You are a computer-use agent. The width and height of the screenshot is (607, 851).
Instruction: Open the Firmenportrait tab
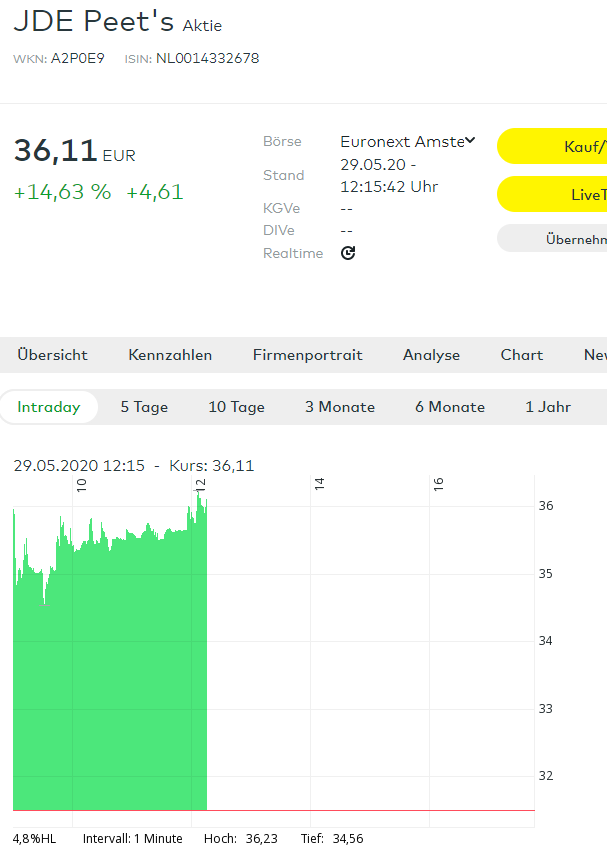[307, 355]
